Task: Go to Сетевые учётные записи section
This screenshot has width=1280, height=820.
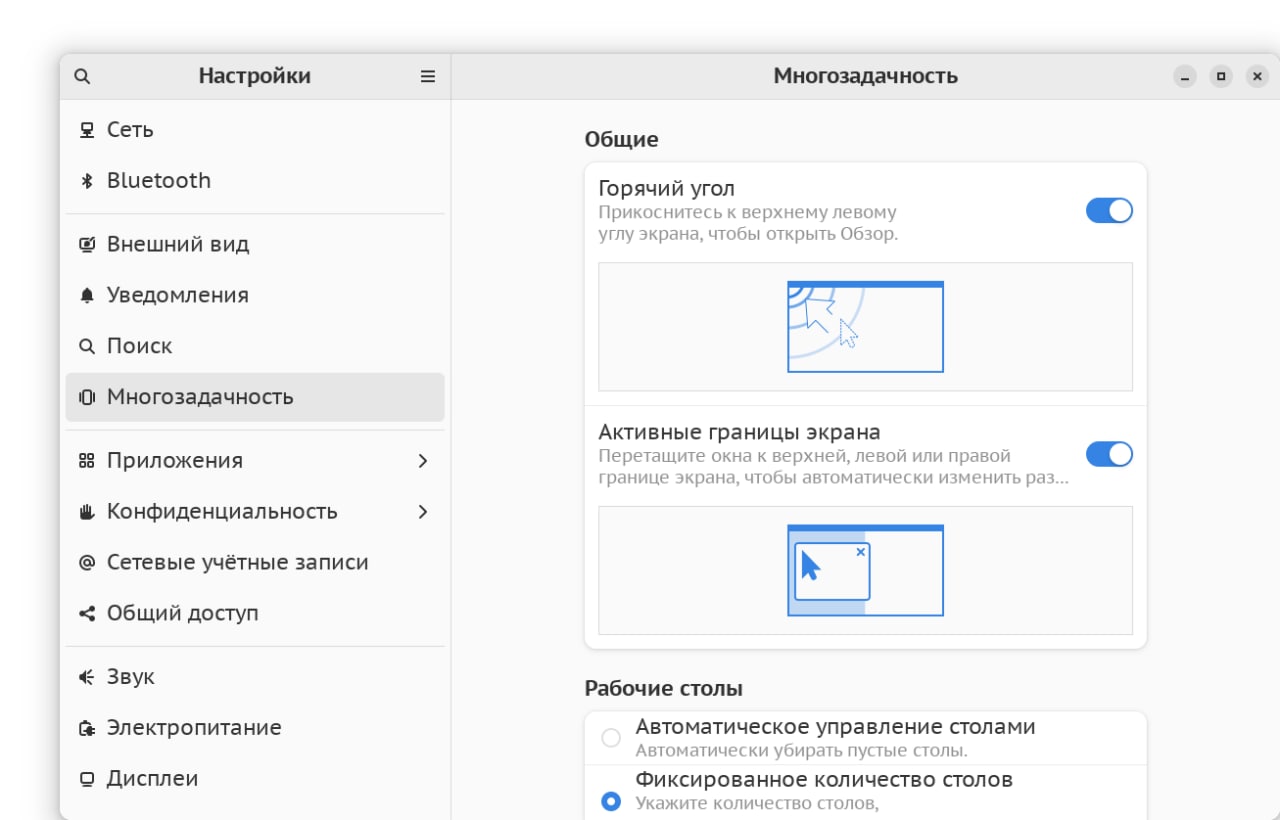Action: (237, 562)
